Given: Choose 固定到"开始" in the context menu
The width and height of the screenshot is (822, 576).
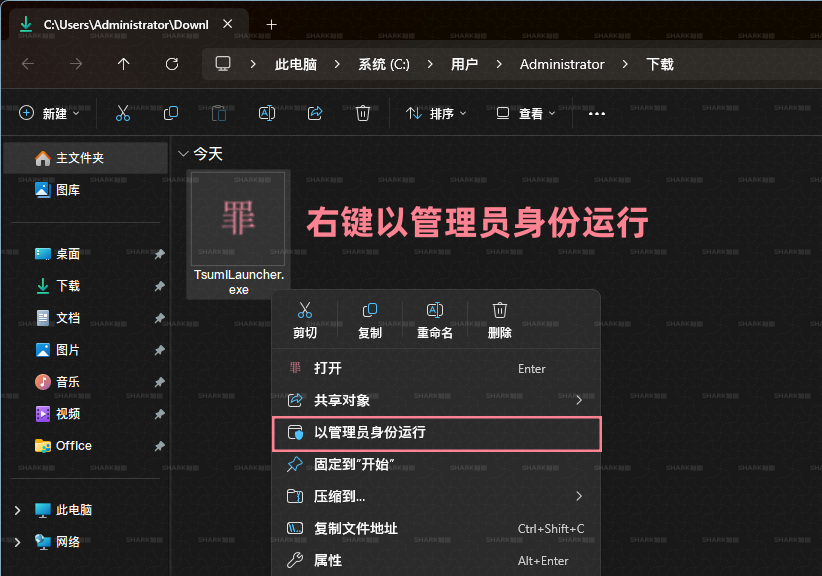Looking at the screenshot, I should [x=436, y=464].
